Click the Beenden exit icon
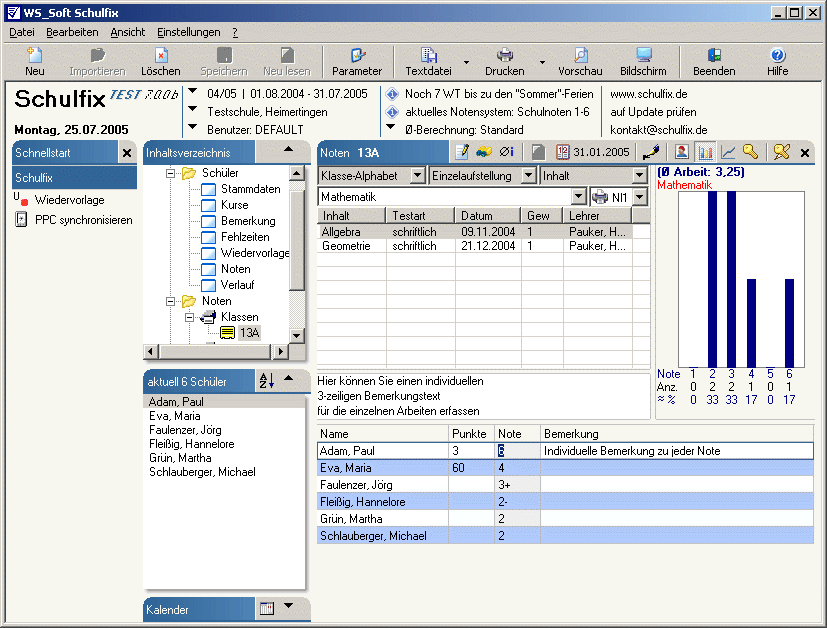This screenshot has width=827, height=628. [714, 56]
